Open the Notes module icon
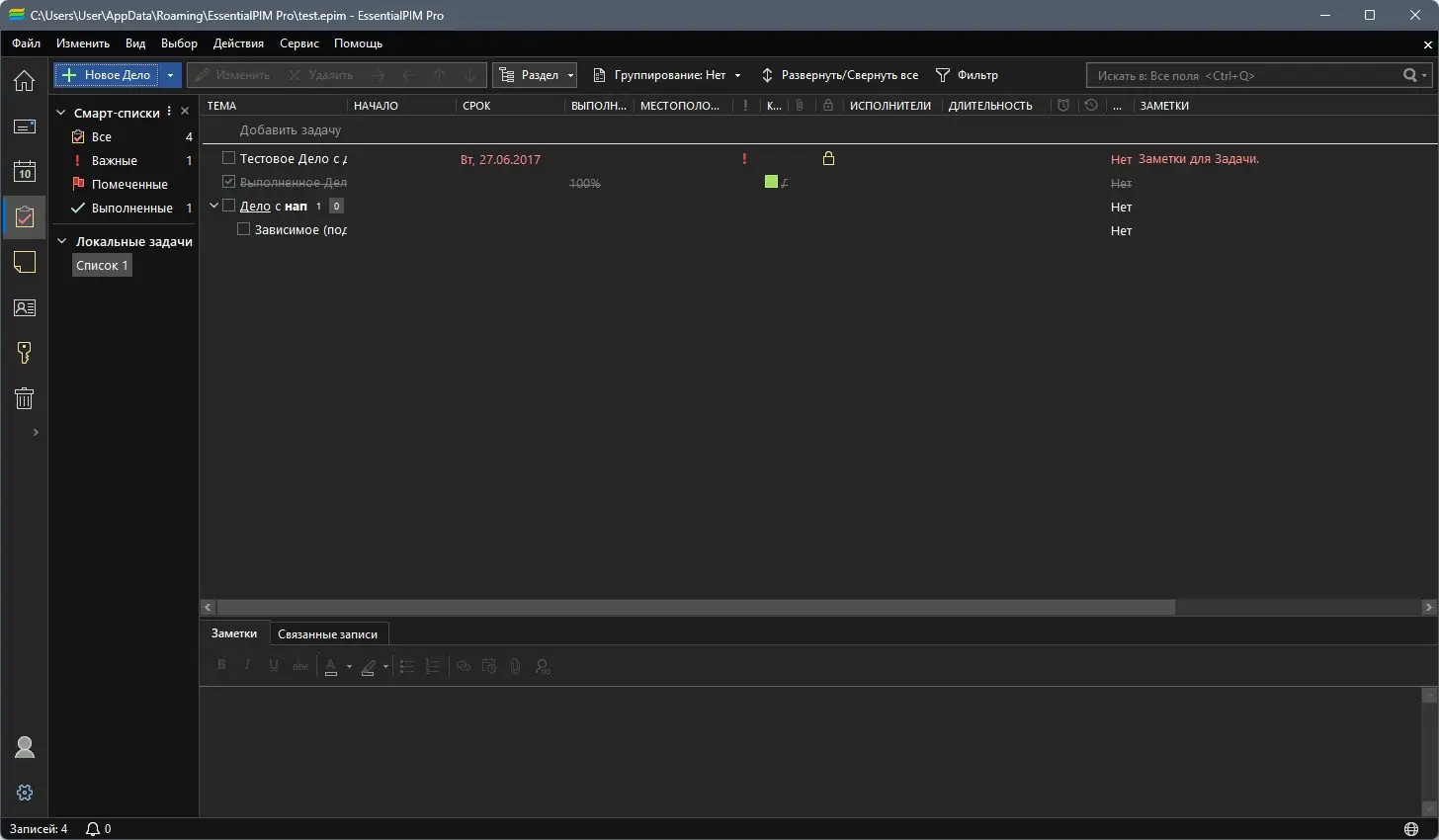Viewport: 1439px width, 840px height. click(24, 262)
